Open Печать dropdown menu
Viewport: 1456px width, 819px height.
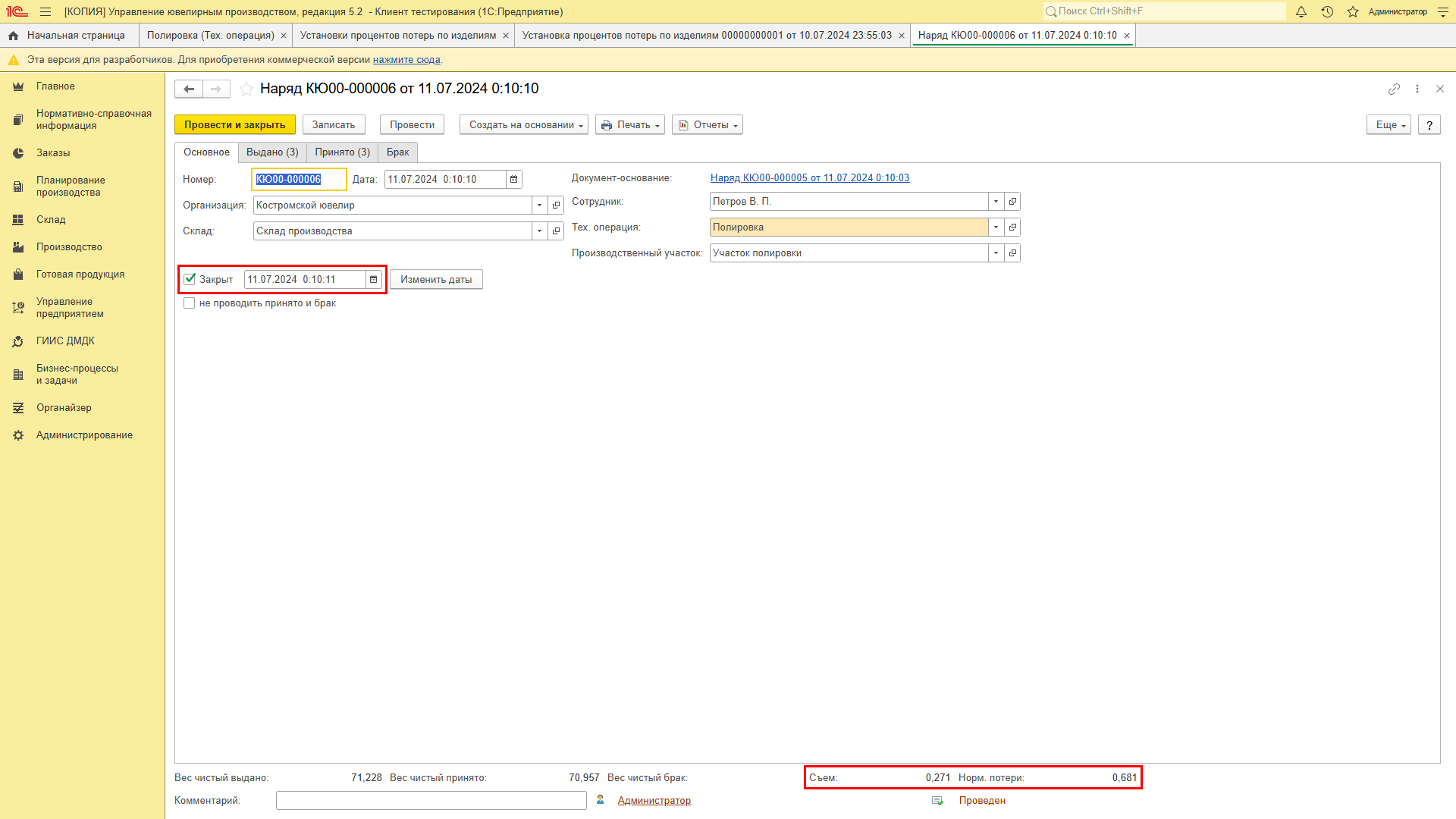coord(630,125)
